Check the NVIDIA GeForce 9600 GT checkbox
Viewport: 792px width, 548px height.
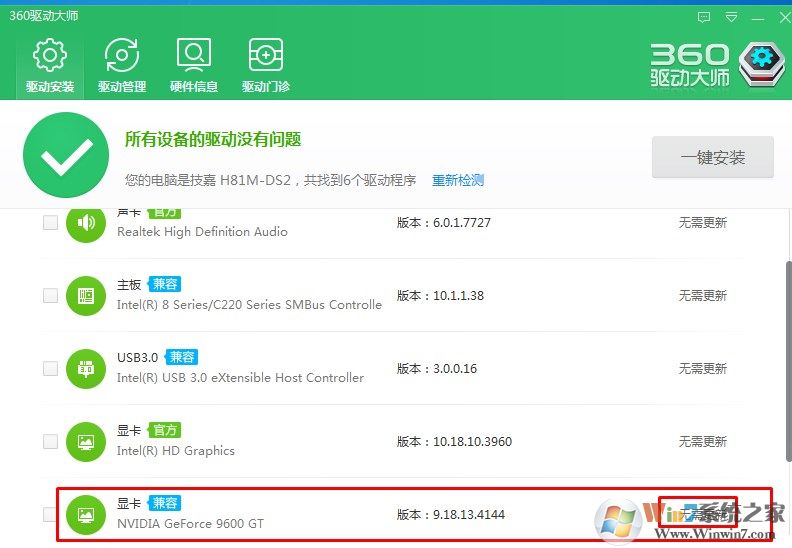click(x=50, y=514)
